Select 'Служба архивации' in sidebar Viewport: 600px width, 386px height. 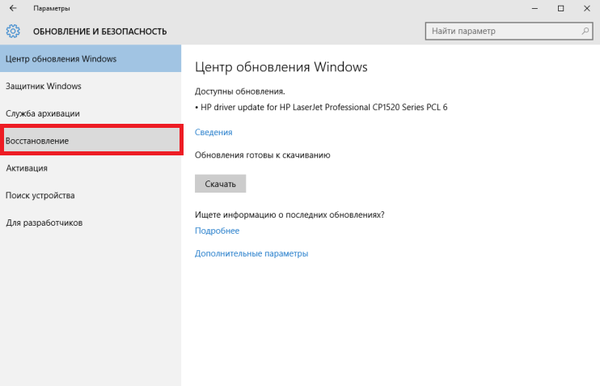click(90, 114)
